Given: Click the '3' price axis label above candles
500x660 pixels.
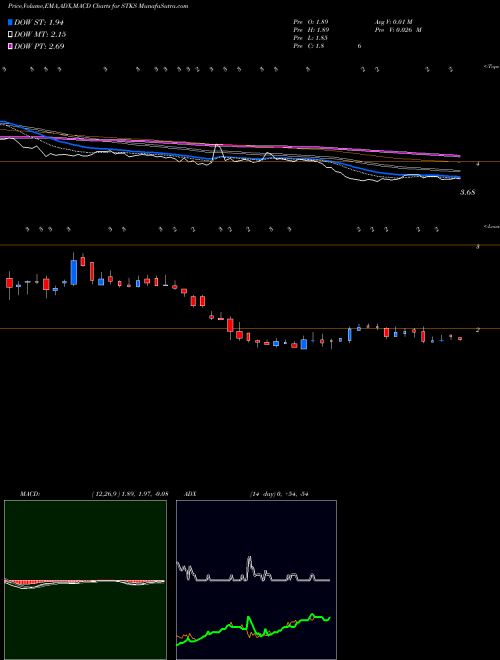Looking at the screenshot, I should (x=478, y=247).
